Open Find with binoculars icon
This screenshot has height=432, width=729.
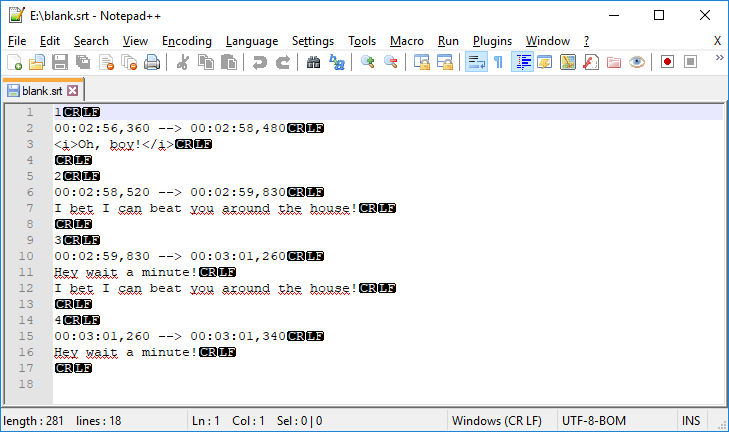[x=313, y=62]
